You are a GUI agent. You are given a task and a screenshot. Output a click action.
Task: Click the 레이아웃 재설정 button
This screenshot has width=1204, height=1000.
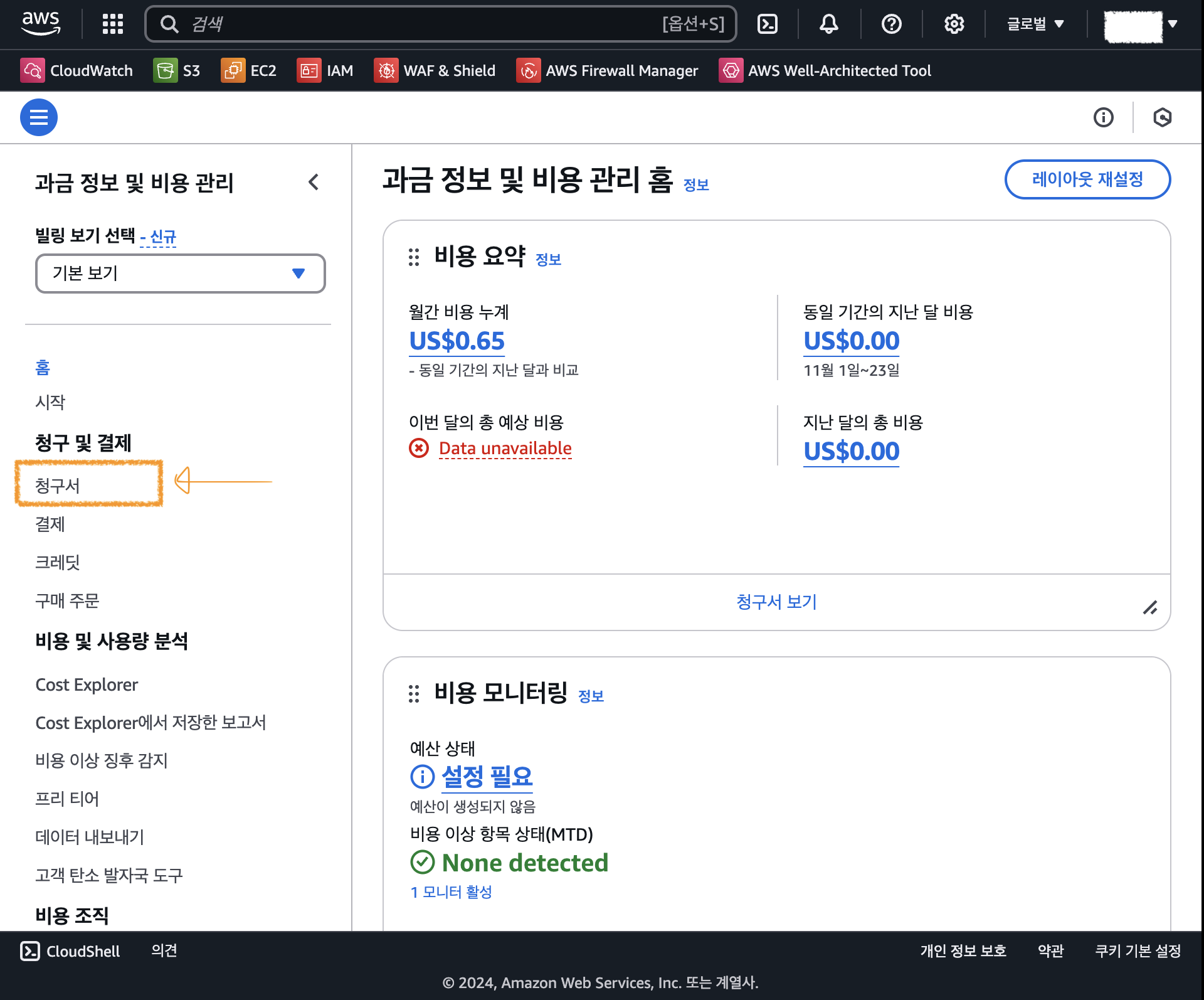click(x=1087, y=179)
